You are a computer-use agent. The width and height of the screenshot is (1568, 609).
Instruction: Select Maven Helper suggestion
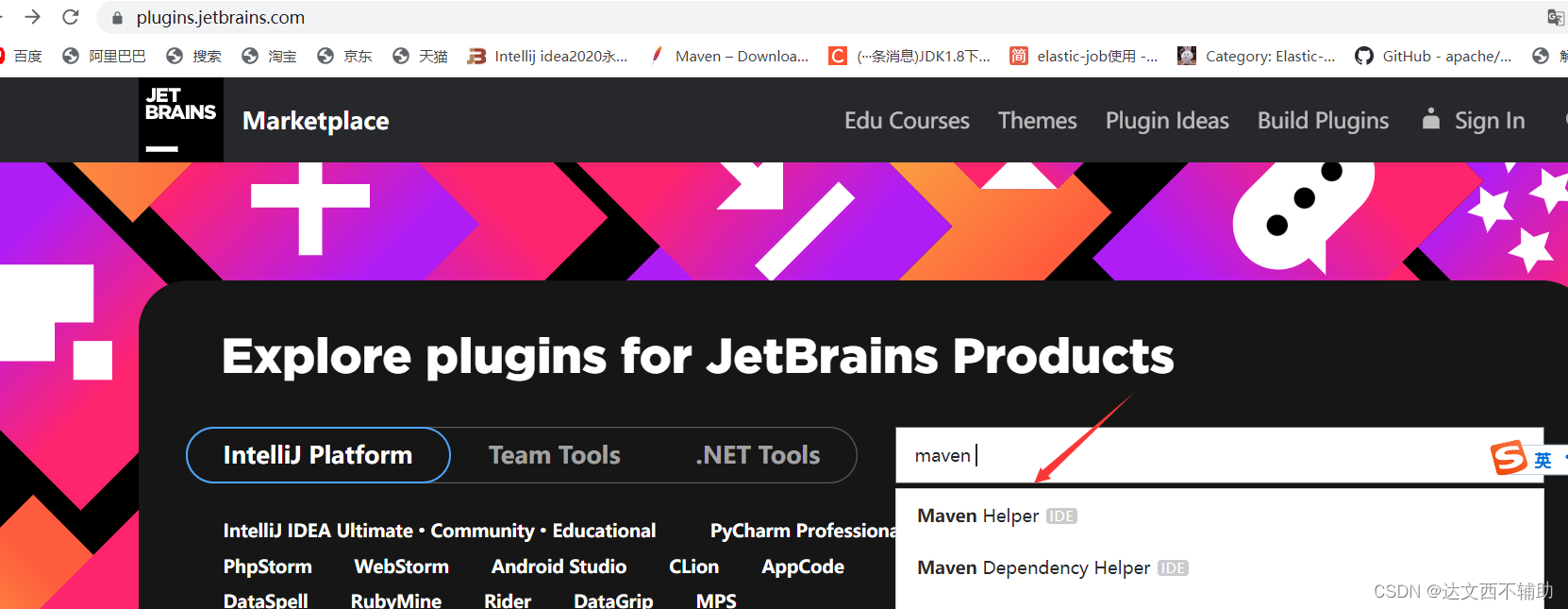tap(1219, 516)
